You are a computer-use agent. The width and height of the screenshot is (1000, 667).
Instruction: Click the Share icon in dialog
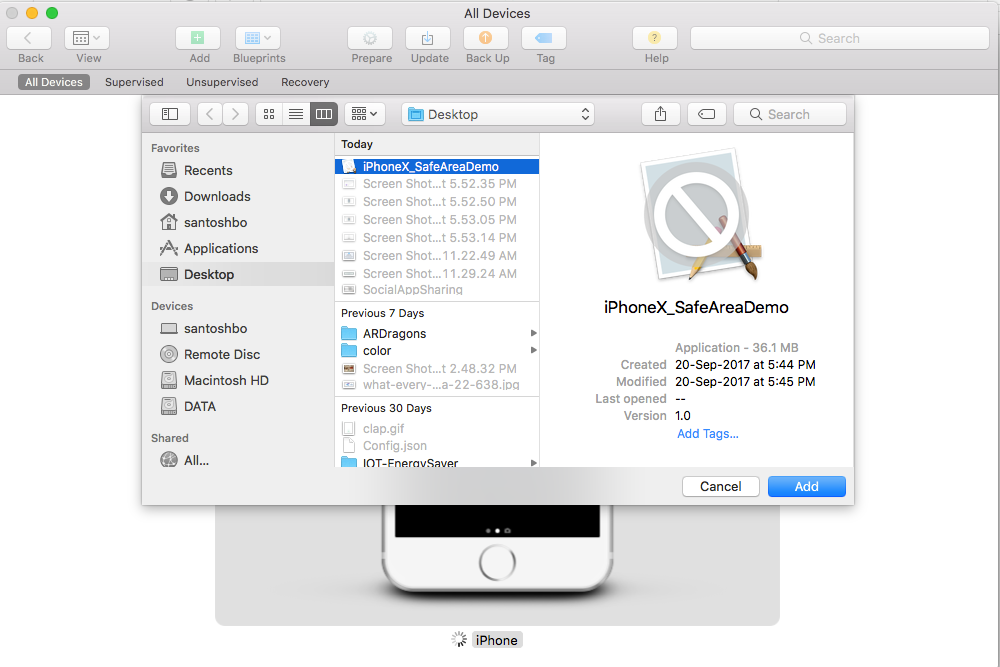(x=661, y=114)
